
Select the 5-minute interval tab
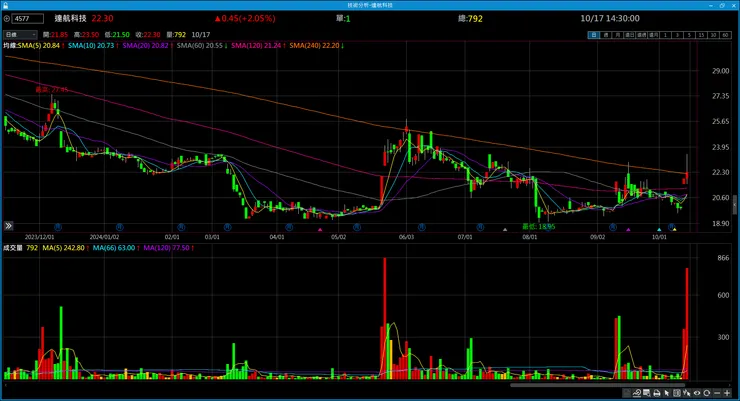pos(690,35)
